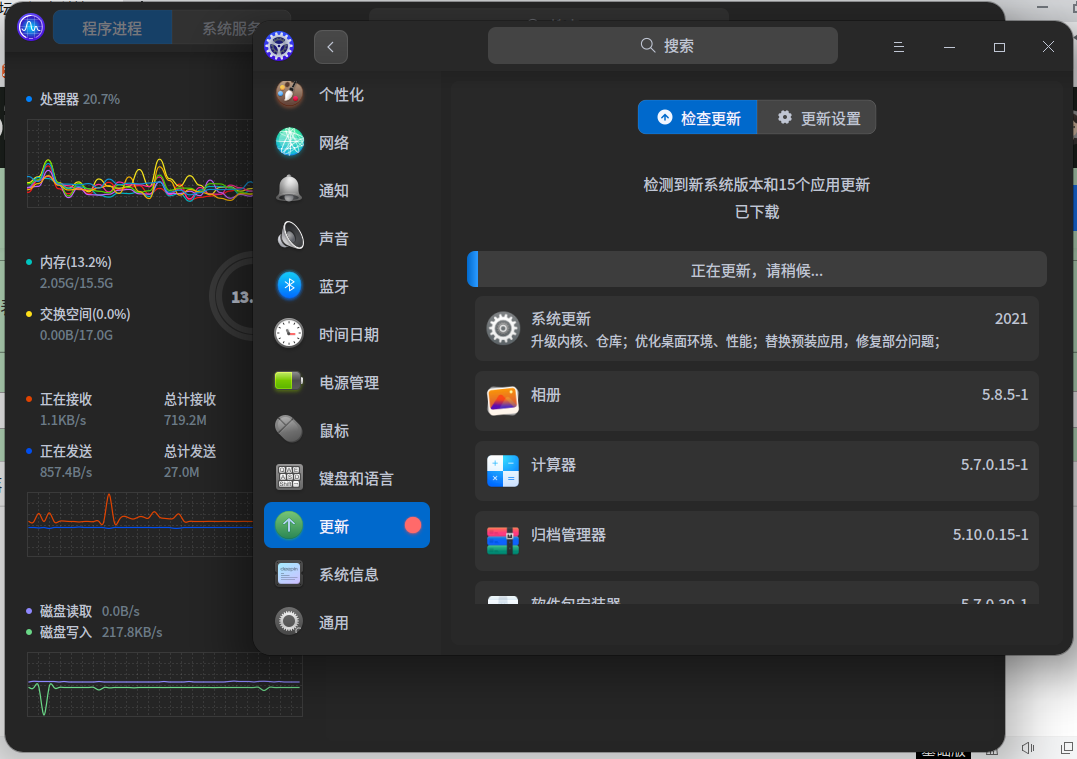Open the 电源管理 battery settings
The height and width of the screenshot is (759, 1077).
point(347,382)
